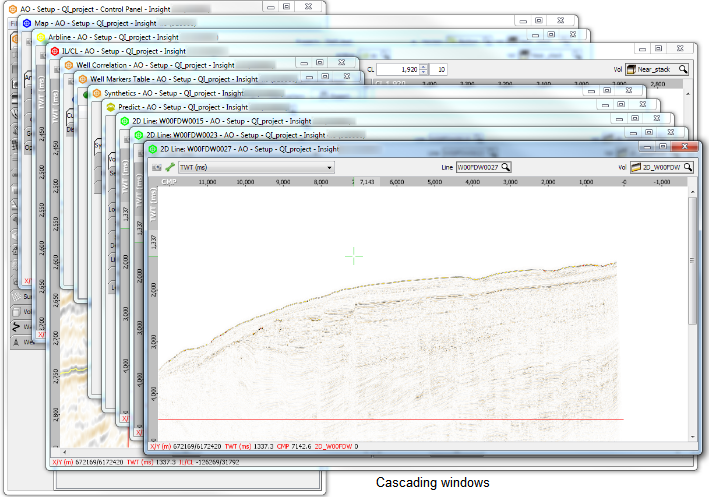
Task: Select the Map window title bar
Action: coord(95,23)
